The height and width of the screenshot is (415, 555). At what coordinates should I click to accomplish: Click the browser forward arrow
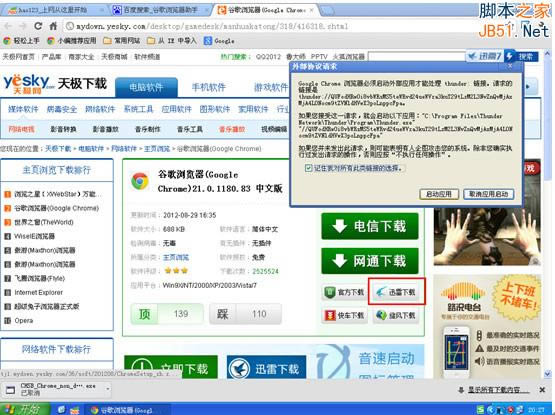pyautogui.click(x=23, y=26)
